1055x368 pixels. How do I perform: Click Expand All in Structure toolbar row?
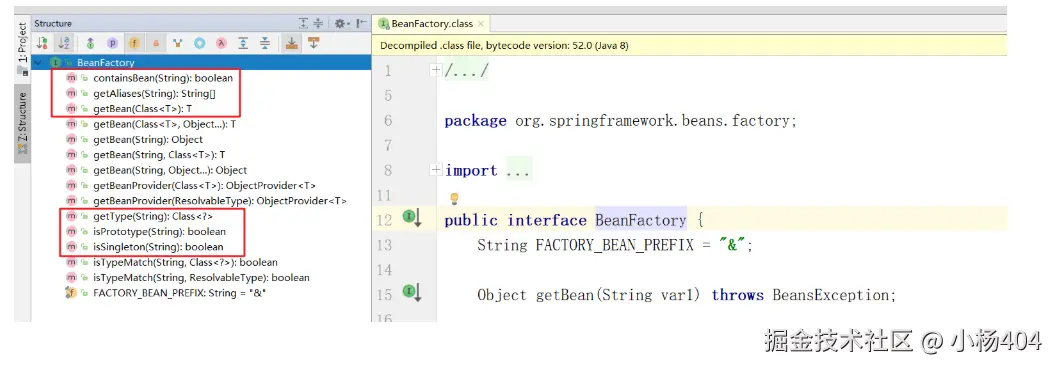[x=244, y=43]
